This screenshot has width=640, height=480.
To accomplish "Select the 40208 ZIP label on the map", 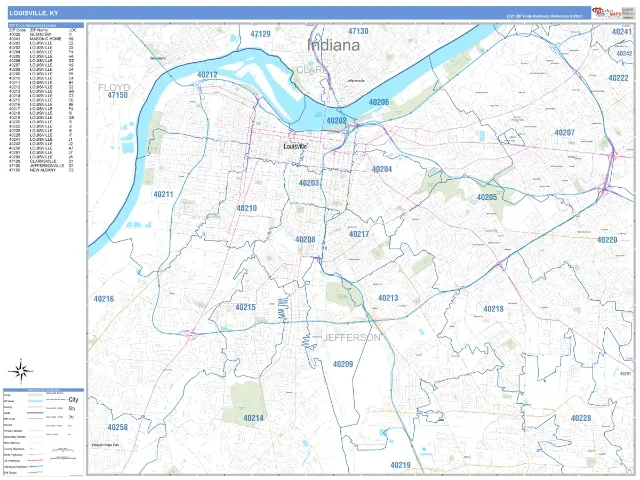I will (305, 239).
